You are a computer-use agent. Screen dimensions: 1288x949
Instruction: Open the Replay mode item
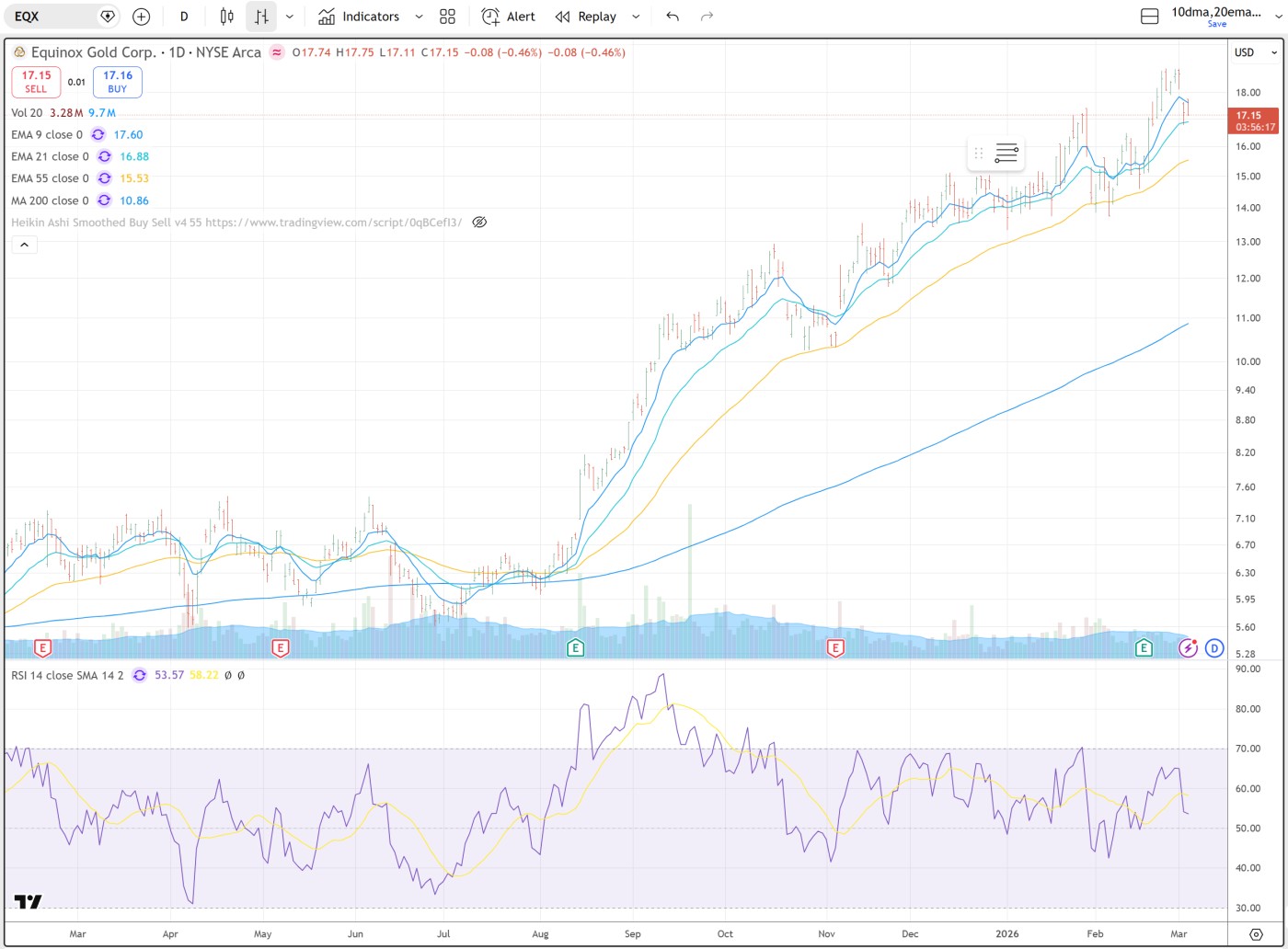tap(585, 17)
